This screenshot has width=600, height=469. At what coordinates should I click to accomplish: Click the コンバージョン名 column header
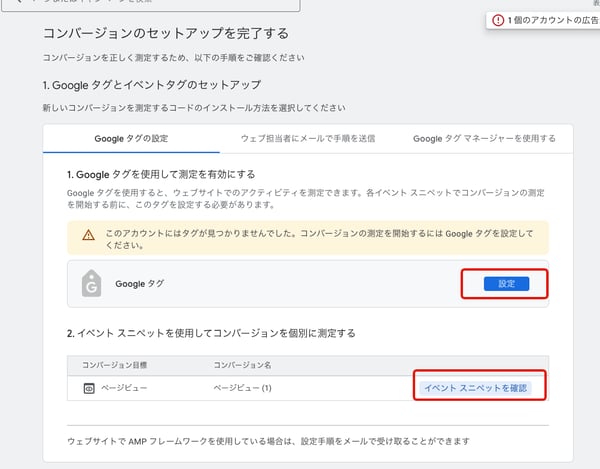coord(242,365)
